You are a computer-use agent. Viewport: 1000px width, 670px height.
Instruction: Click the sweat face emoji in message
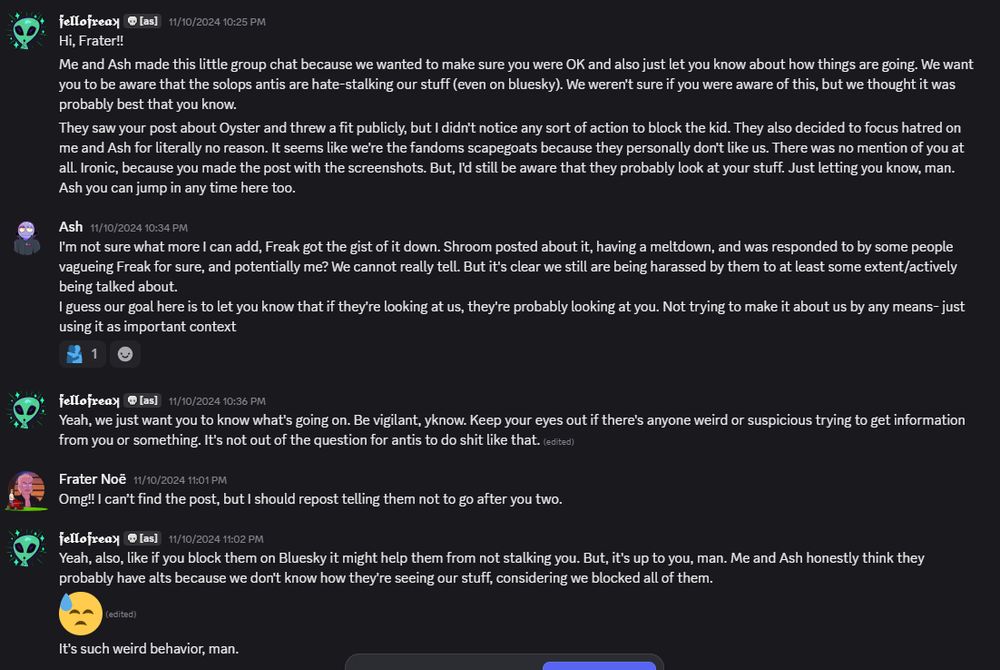click(x=80, y=613)
